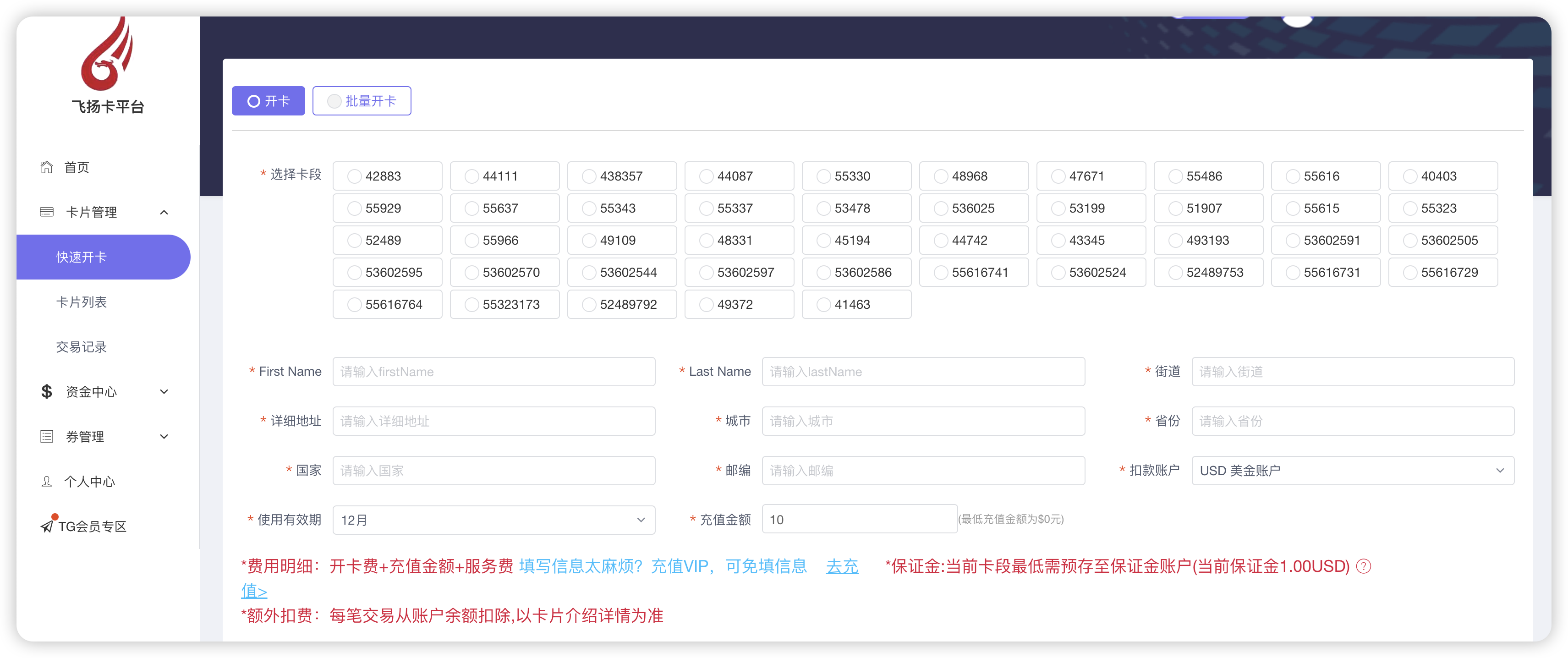Open 交易记录 from the sidebar menu

tap(81, 347)
